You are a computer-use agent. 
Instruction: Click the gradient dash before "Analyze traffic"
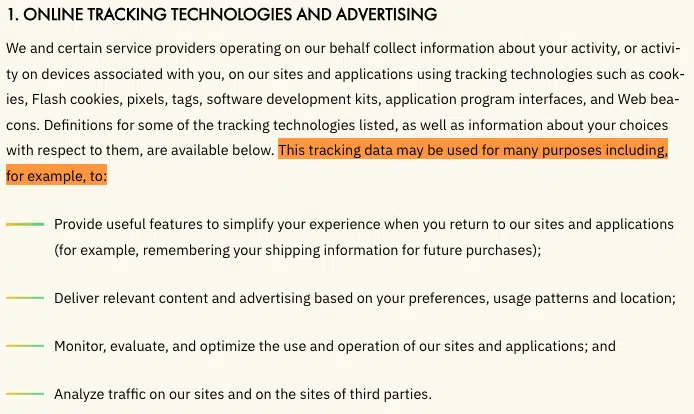coord(25,394)
